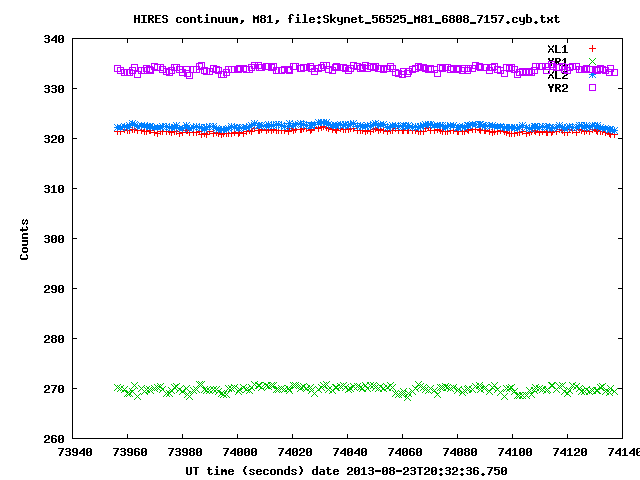Click the 290 tick on y-axis
640x480 pixels.
pos(54,289)
